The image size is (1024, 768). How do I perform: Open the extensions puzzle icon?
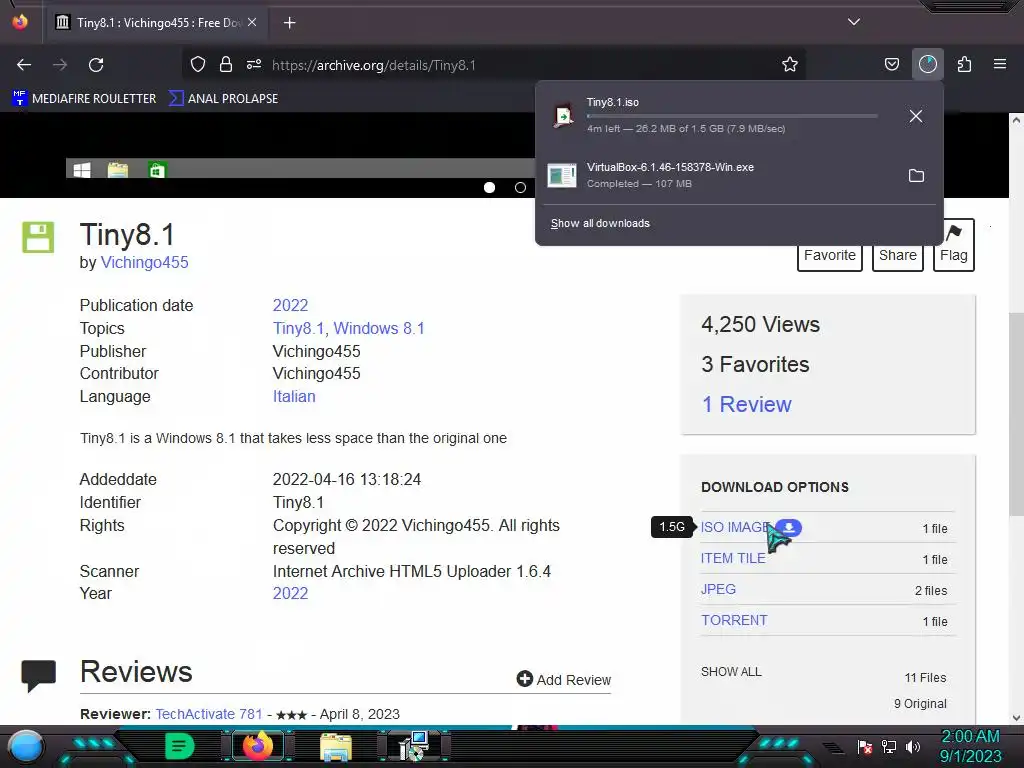(x=964, y=65)
